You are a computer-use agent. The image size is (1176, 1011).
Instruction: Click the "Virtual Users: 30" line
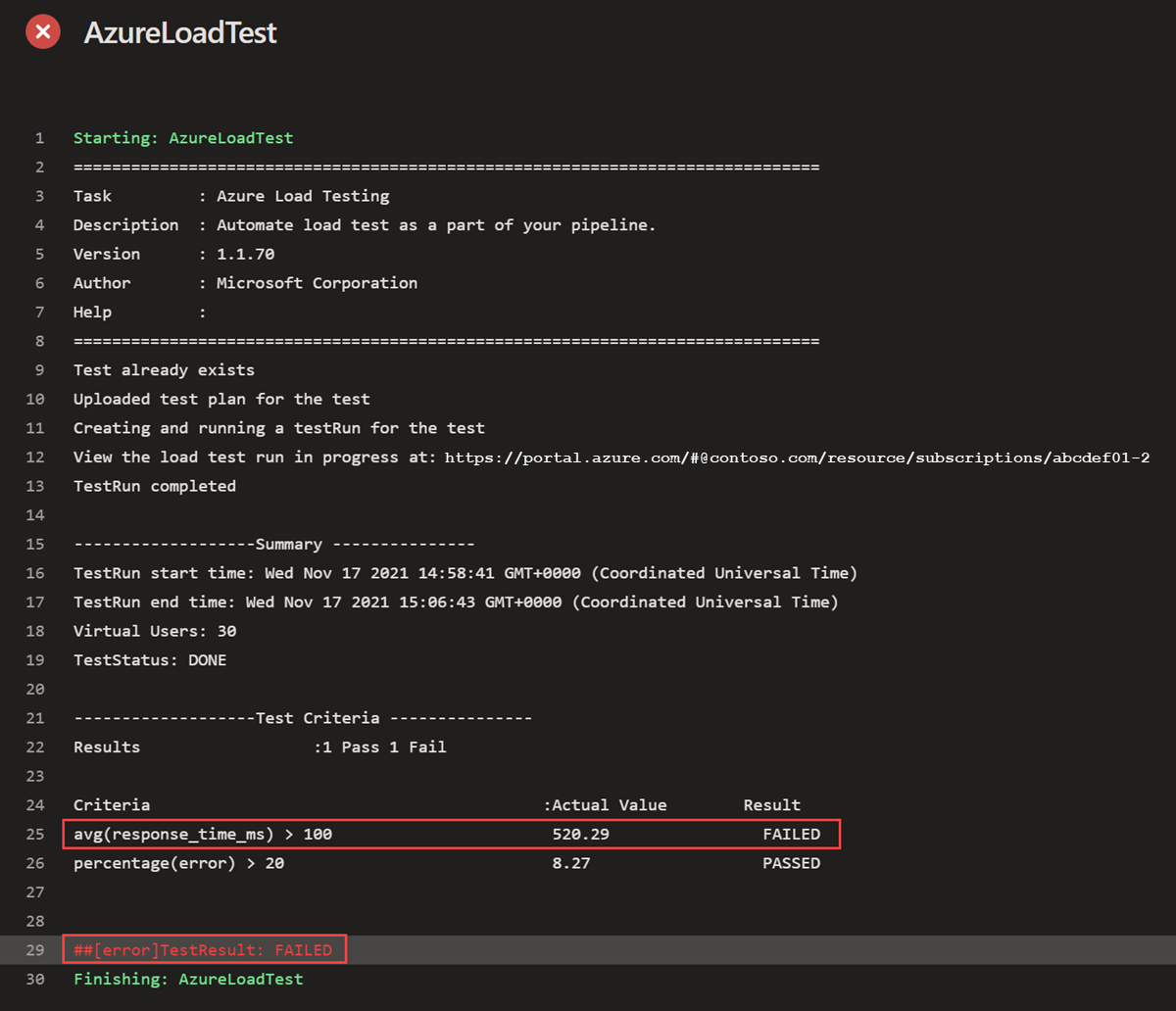coord(155,631)
